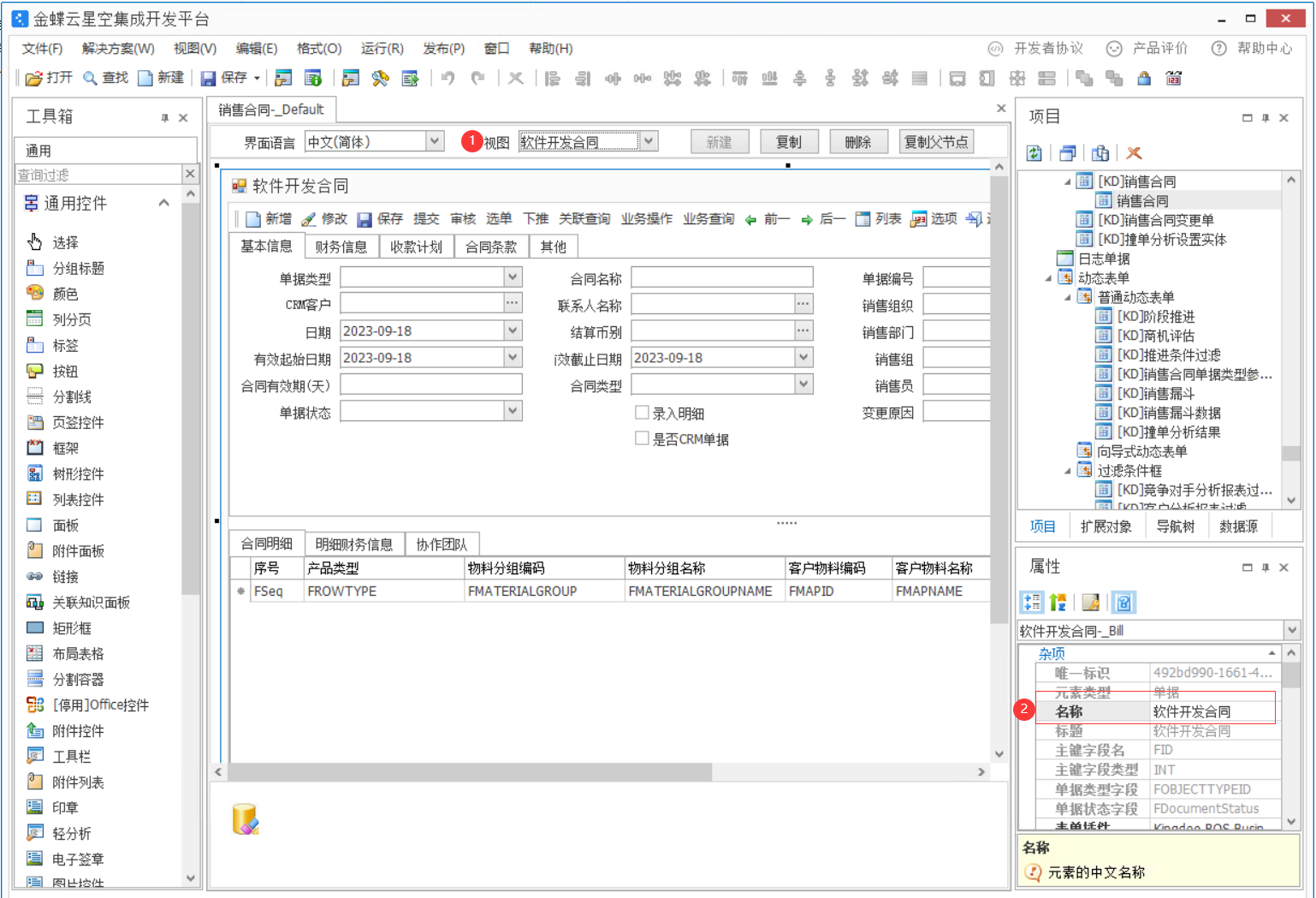The width and height of the screenshot is (1316, 898).
Task: Click the 复制父节点 button
Action: click(936, 142)
